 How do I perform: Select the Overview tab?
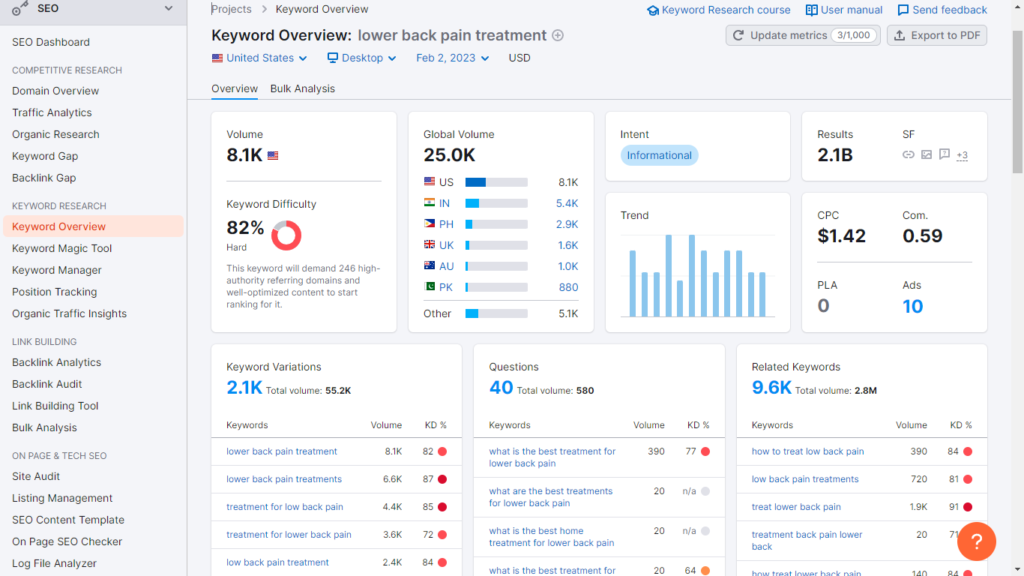coord(234,88)
